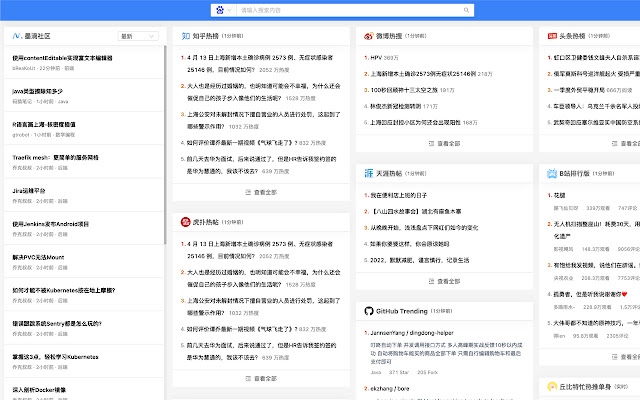Open 微博热搜 item 3 about 神十三太空之旅
The image size is (640, 400).
(403, 90)
